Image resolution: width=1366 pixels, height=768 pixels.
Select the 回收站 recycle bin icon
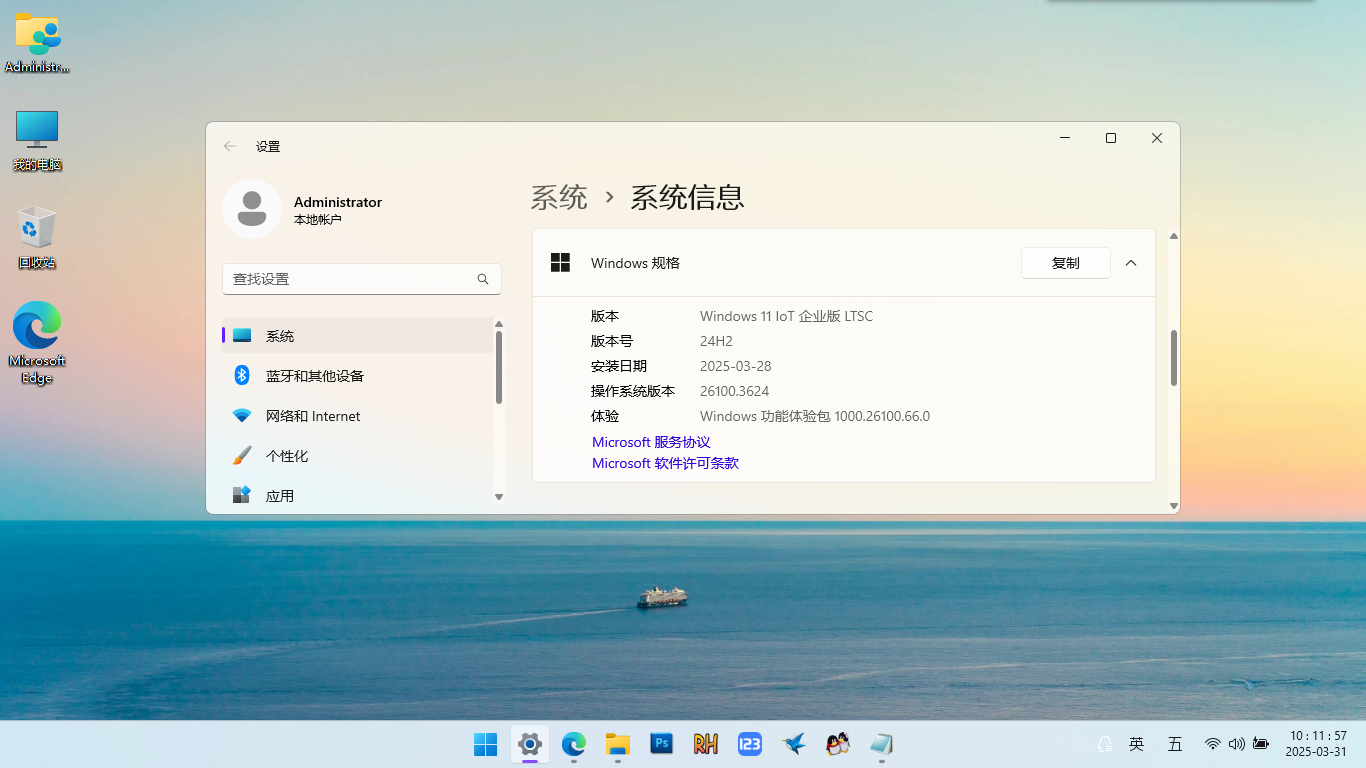pyautogui.click(x=37, y=238)
